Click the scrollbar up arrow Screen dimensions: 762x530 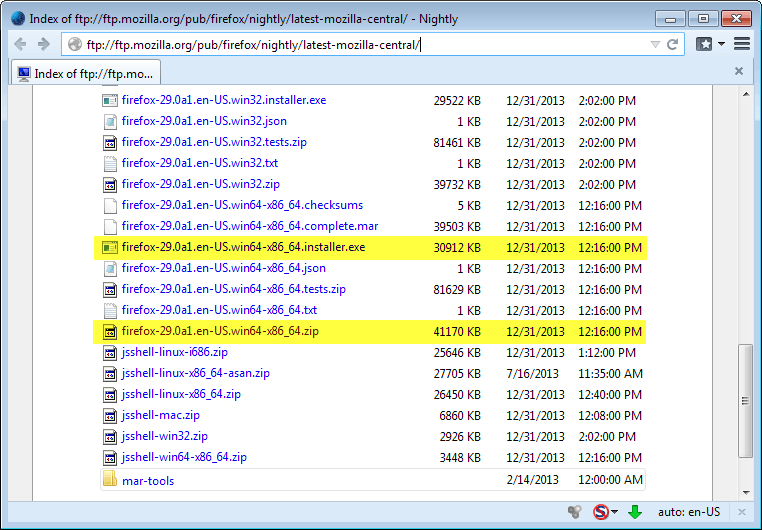(x=746, y=94)
